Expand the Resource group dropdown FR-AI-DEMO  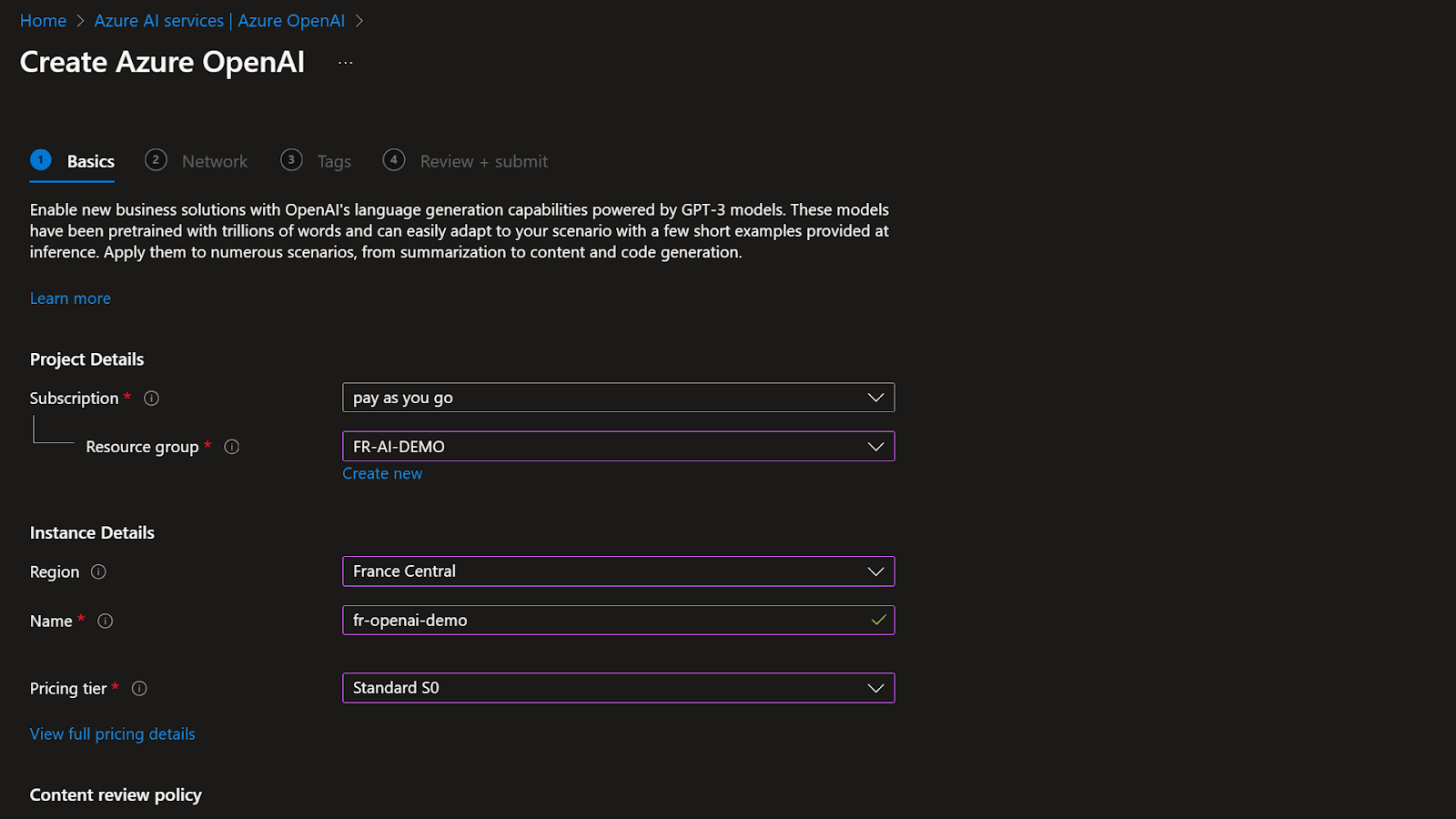619,447
